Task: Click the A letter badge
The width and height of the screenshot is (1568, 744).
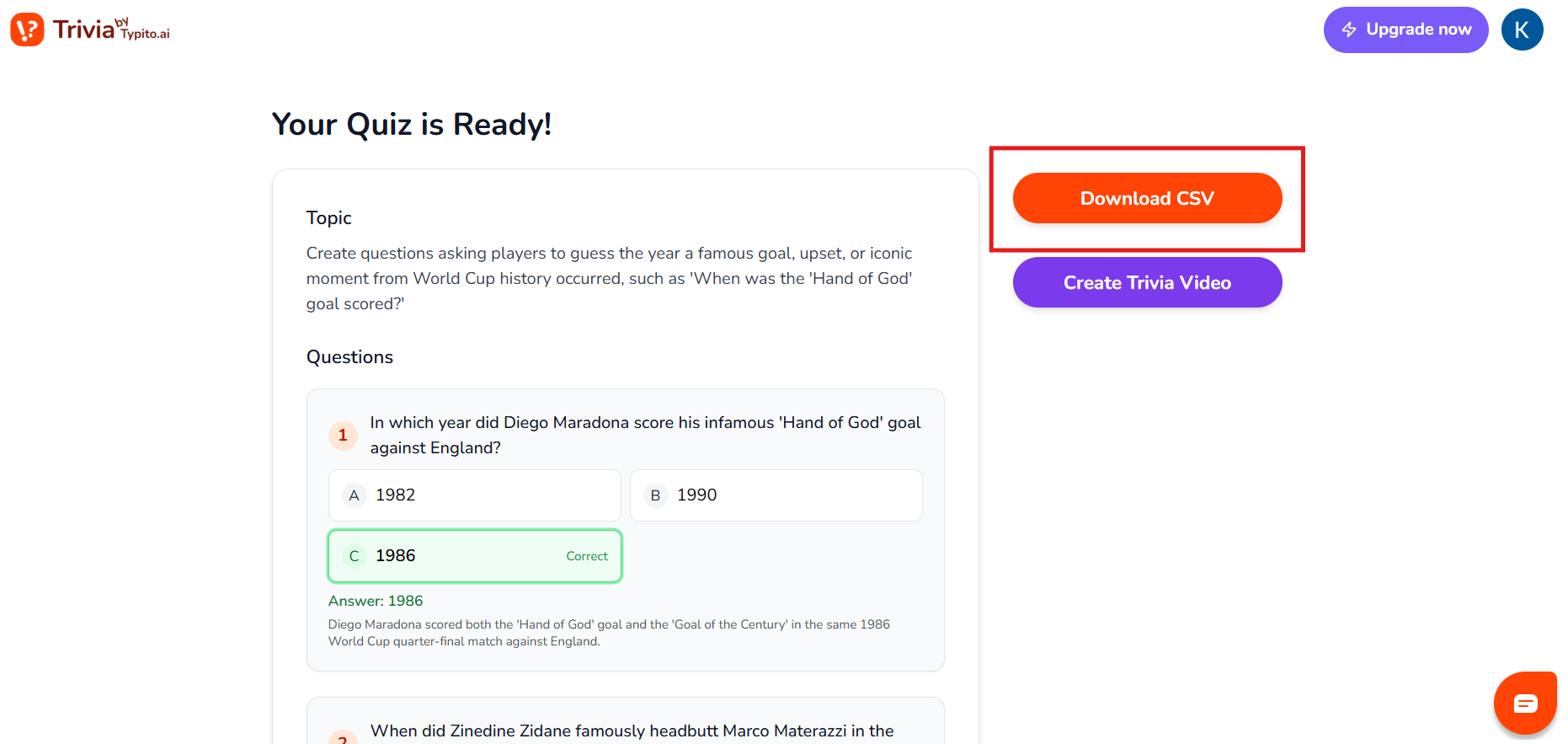Action: coord(354,495)
